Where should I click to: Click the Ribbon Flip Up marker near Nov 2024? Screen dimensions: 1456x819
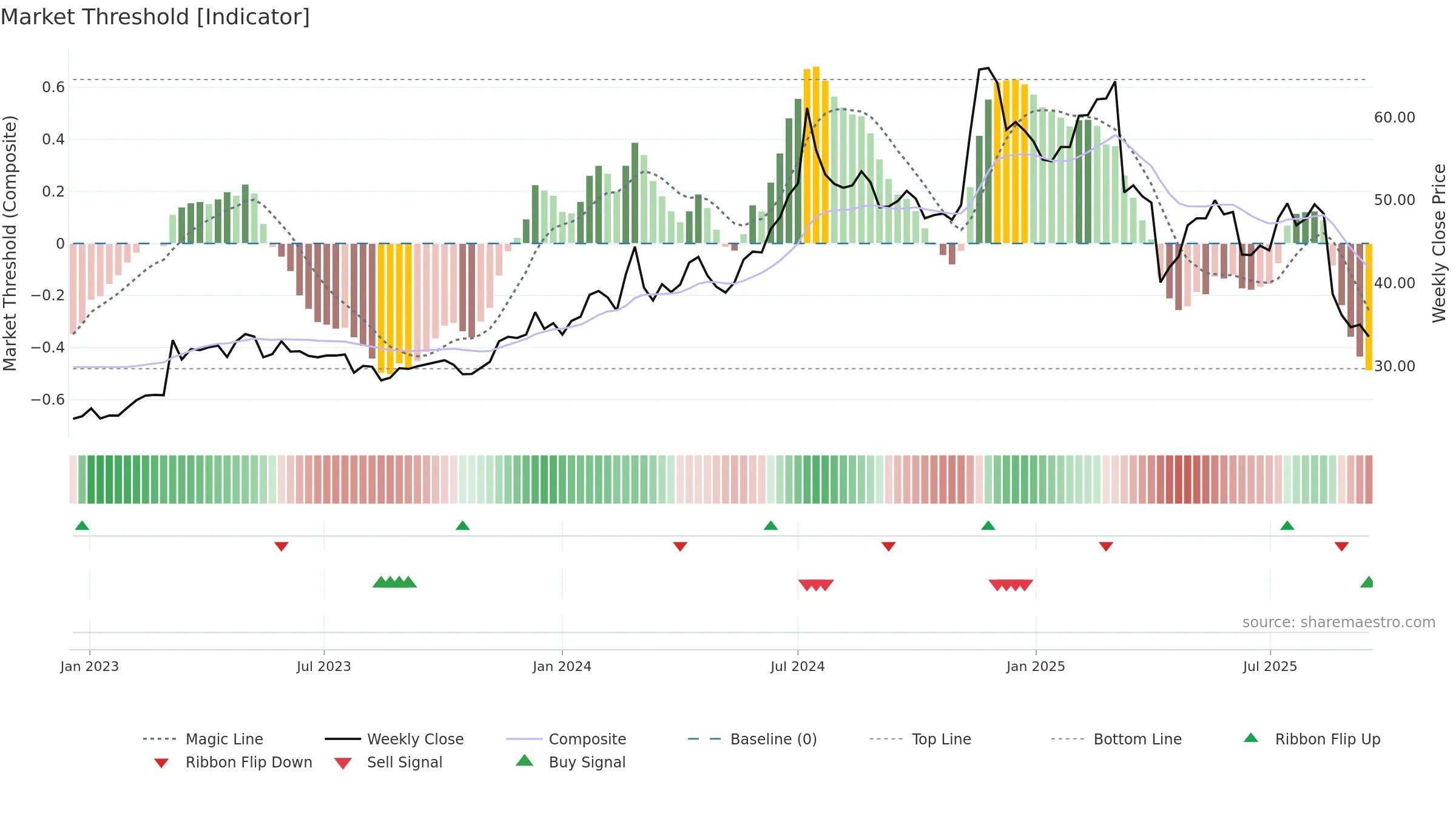(988, 525)
